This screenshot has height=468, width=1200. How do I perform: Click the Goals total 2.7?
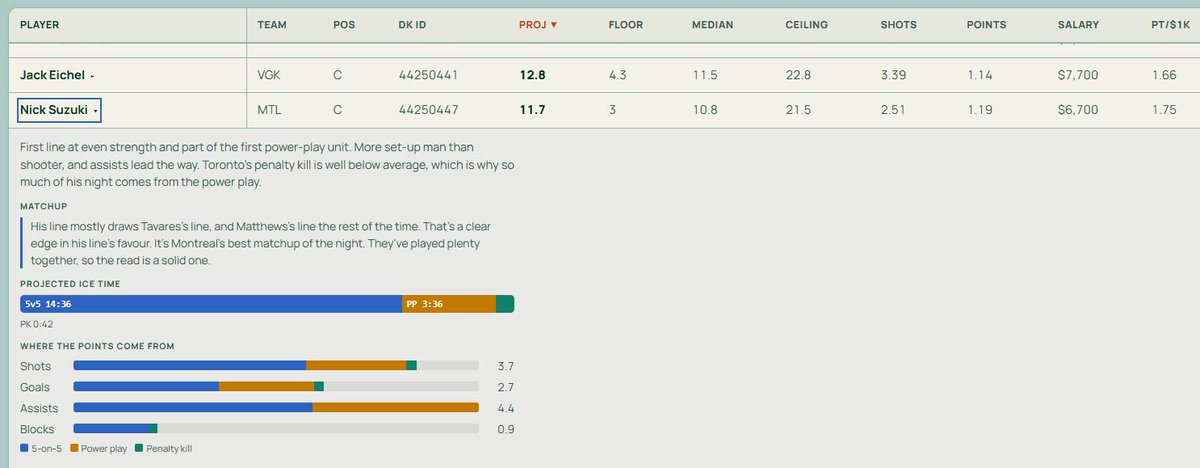505,387
